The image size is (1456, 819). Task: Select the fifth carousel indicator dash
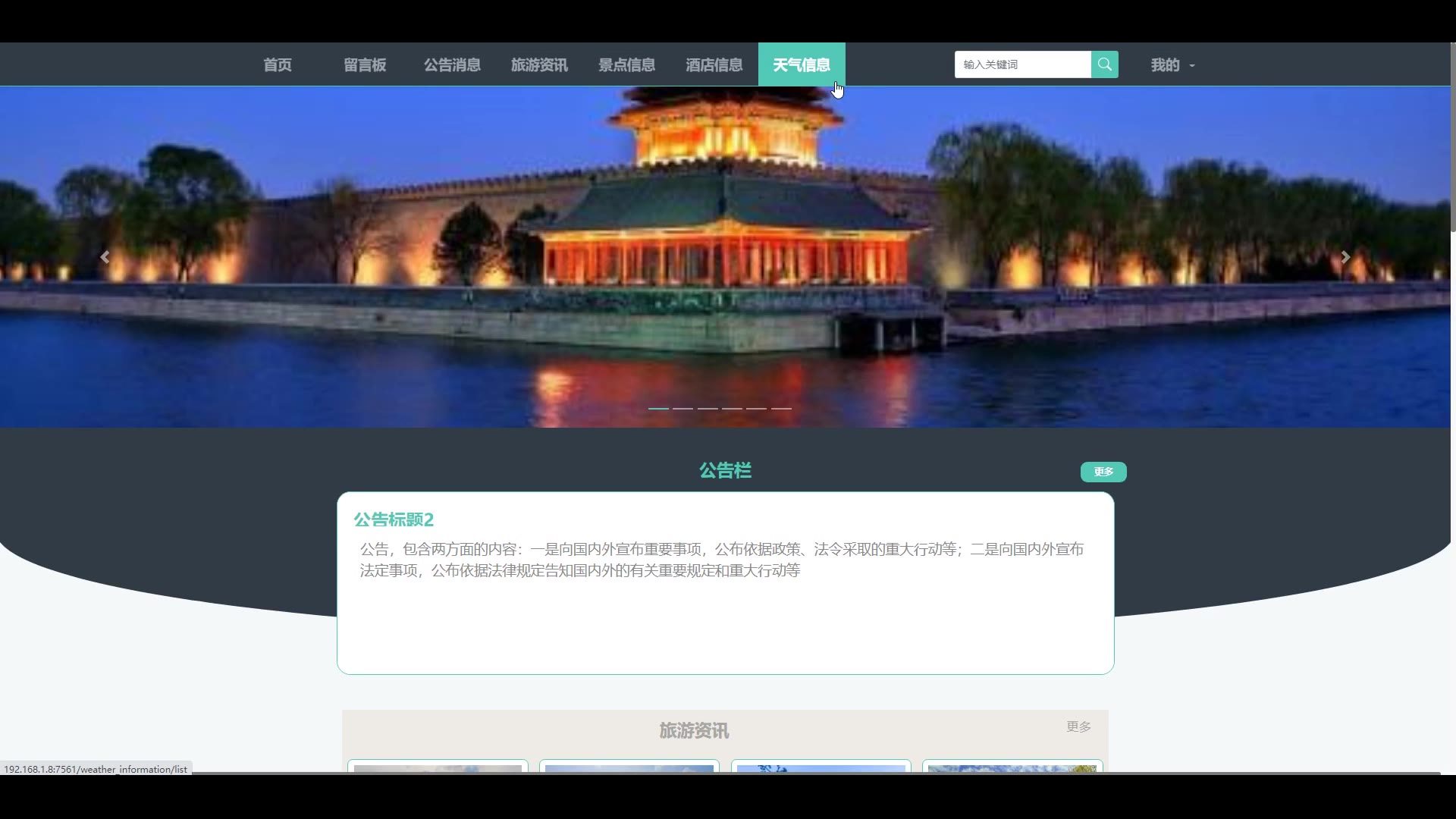(756, 408)
